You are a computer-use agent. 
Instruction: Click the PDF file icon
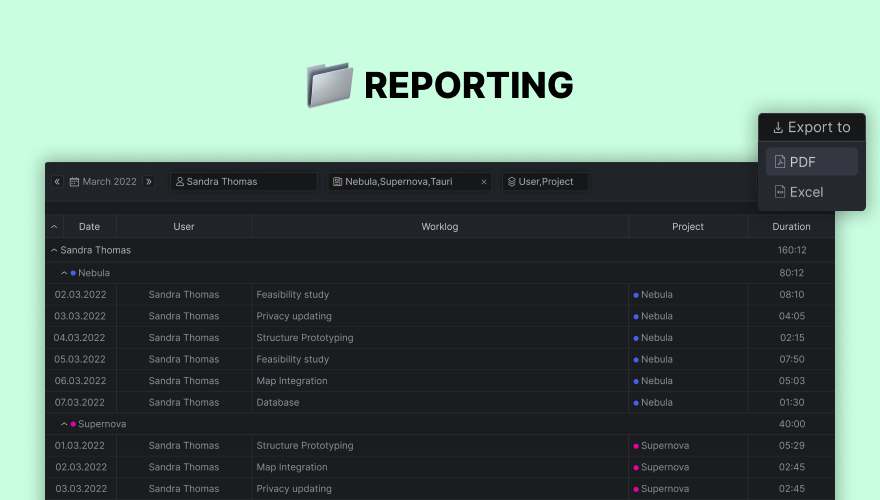pos(780,162)
